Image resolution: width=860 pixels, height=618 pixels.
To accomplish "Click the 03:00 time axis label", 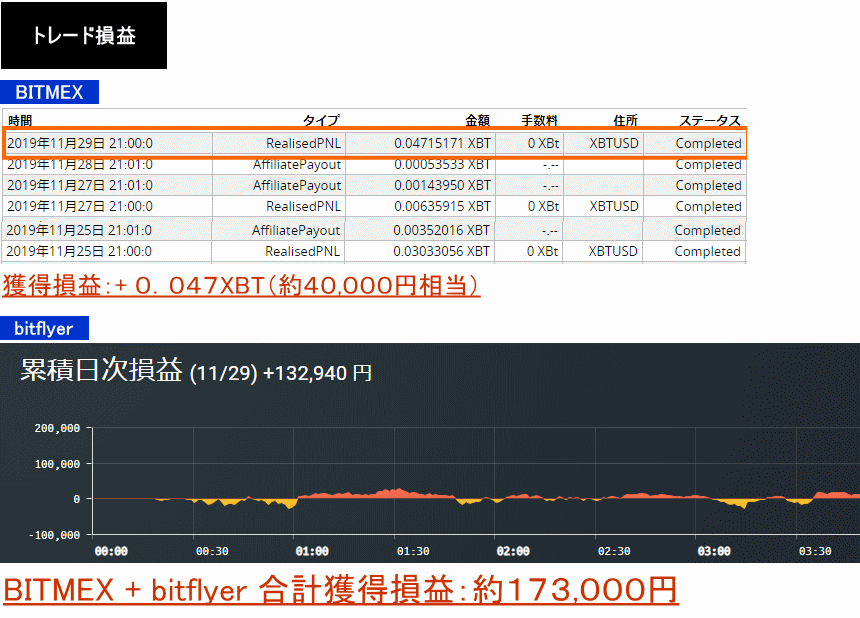I will [x=714, y=551].
